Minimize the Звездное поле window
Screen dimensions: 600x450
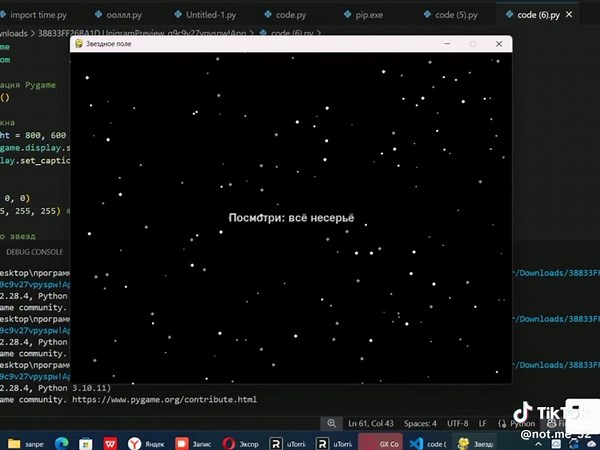click(x=447, y=44)
